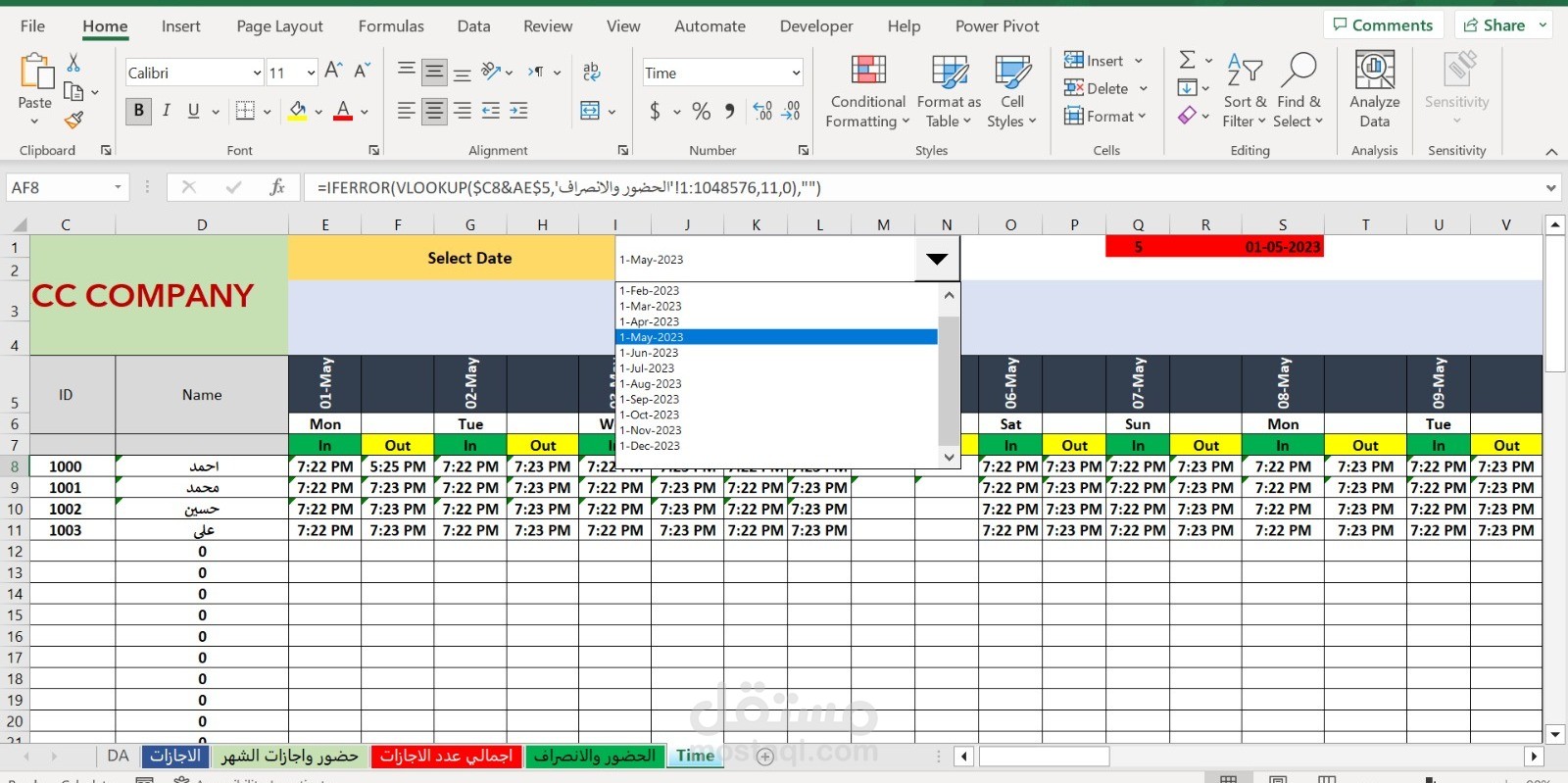The width and height of the screenshot is (1568, 783).
Task: Open the Name Box dropdown arrow
Action: [118, 187]
